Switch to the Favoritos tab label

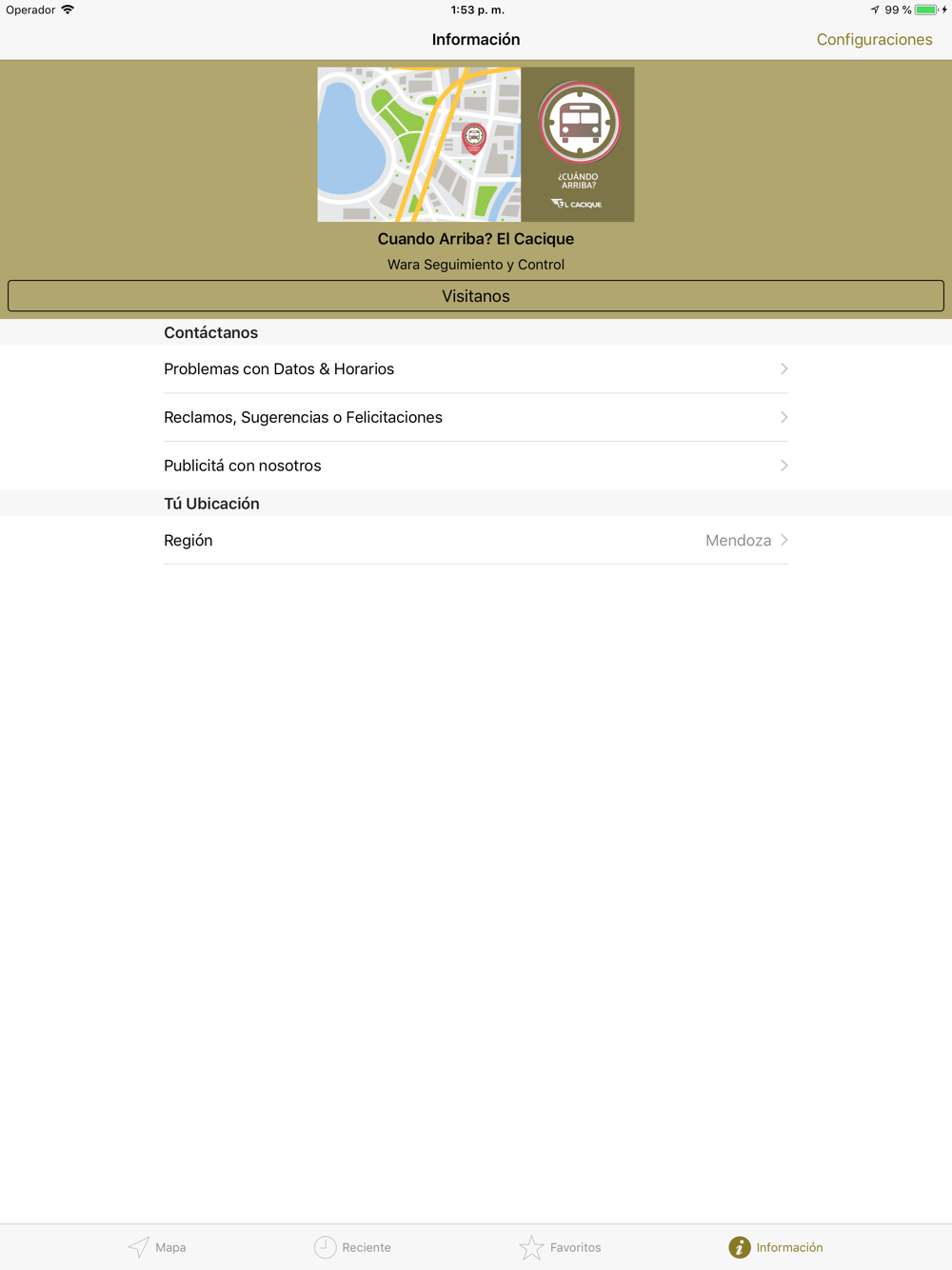click(575, 1247)
